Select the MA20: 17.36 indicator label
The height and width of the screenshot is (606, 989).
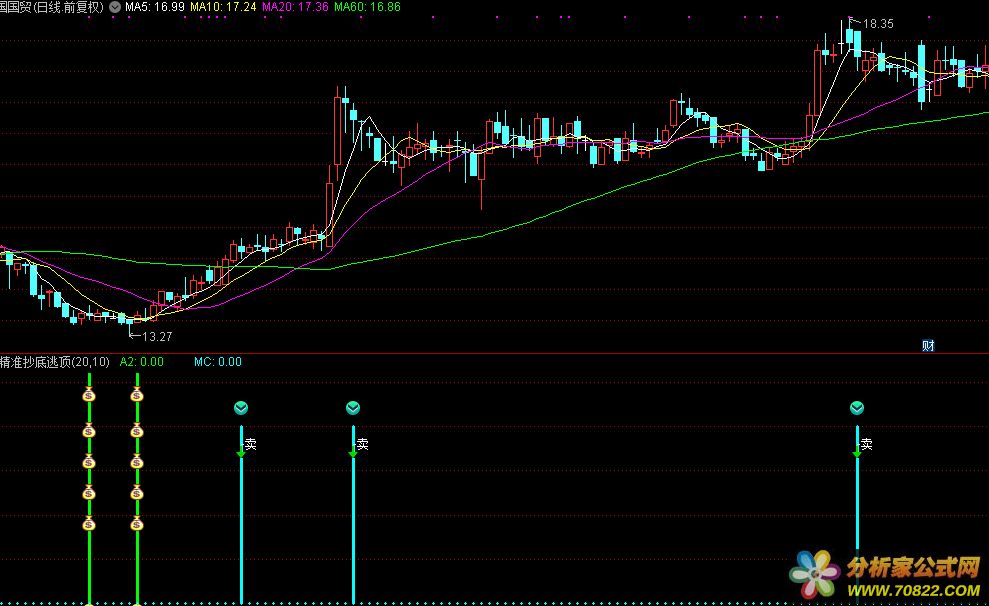pyautogui.click(x=295, y=8)
